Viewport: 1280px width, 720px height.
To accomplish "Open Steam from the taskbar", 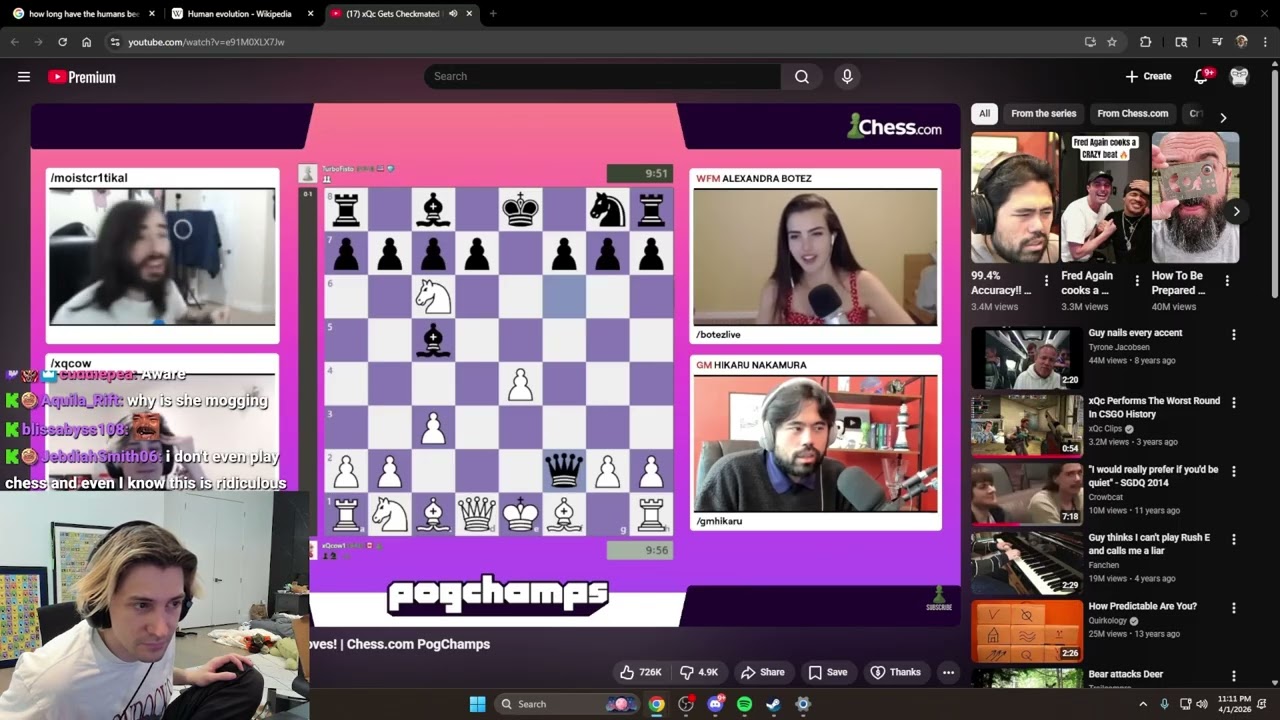I will click(773, 704).
